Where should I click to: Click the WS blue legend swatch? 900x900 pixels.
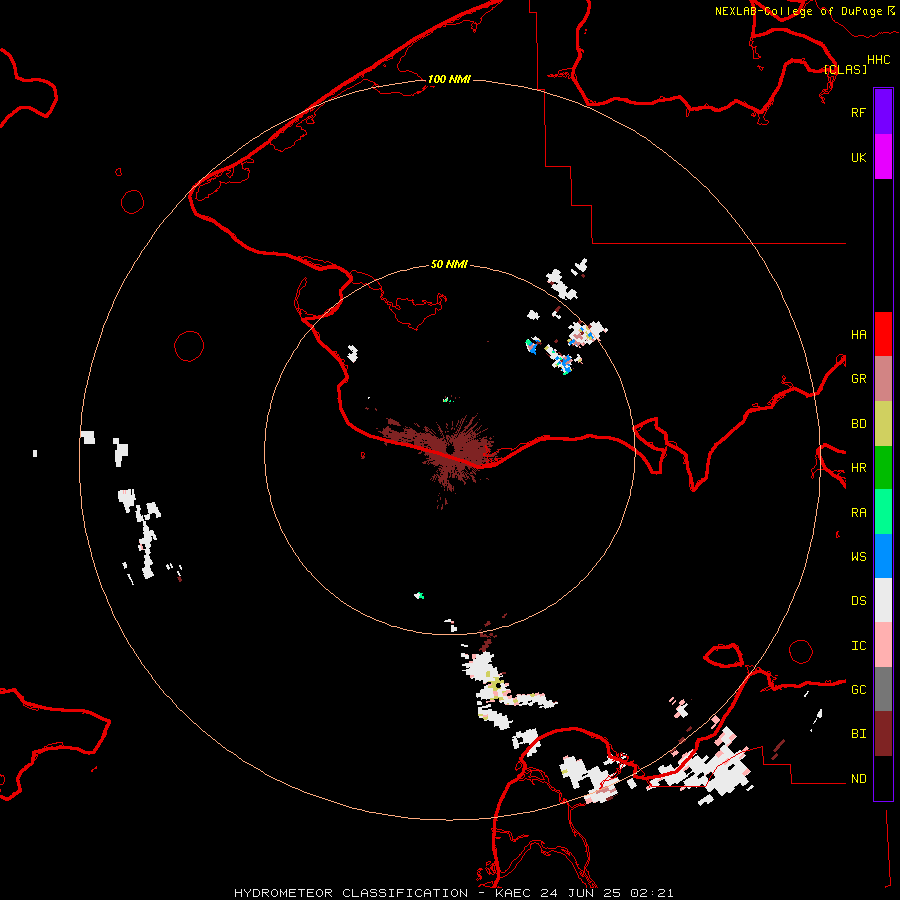click(883, 556)
